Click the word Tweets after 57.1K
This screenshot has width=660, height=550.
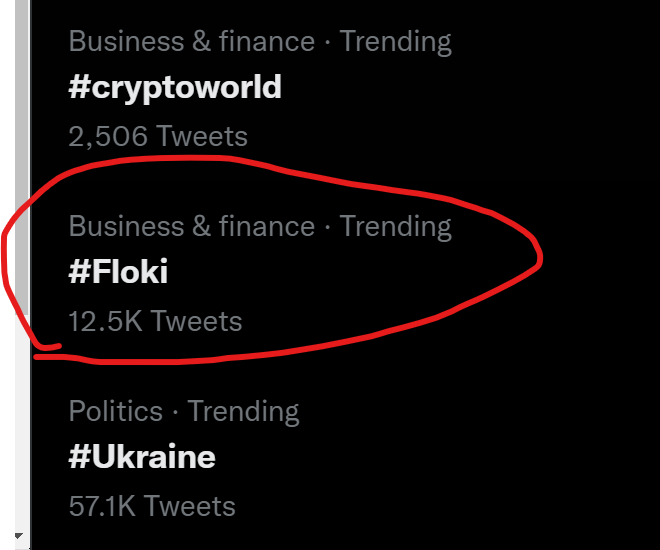190,506
